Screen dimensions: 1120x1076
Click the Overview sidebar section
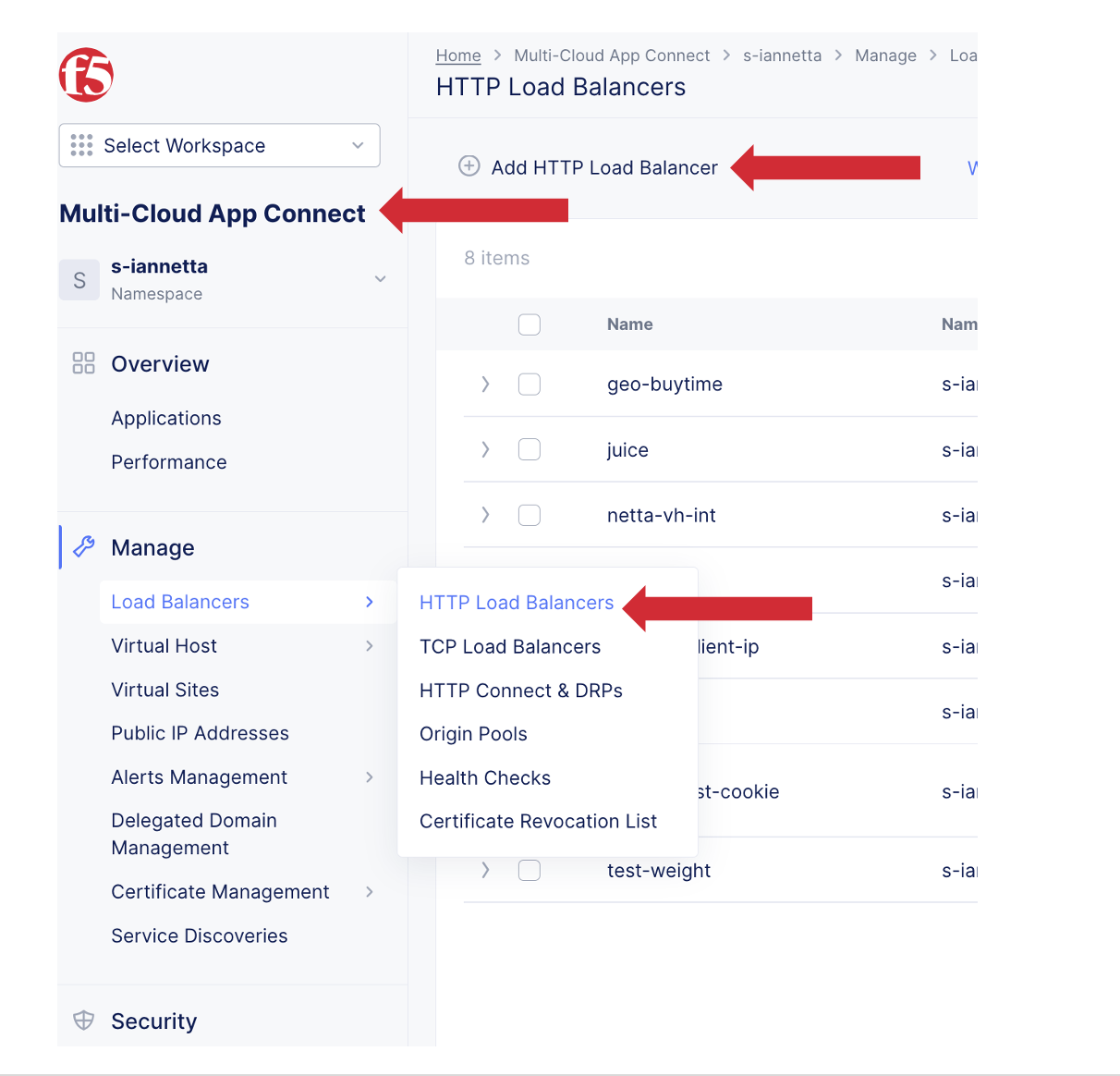[160, 363]
